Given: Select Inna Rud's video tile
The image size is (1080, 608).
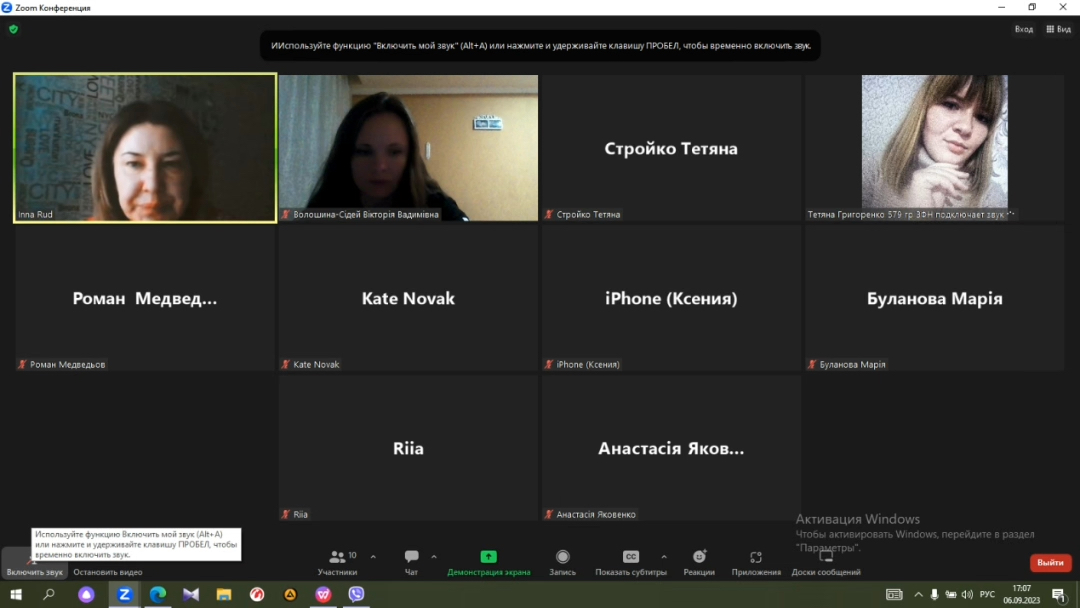Looking at the screenshot, I should pyautogui.click(x=145, y=148).
